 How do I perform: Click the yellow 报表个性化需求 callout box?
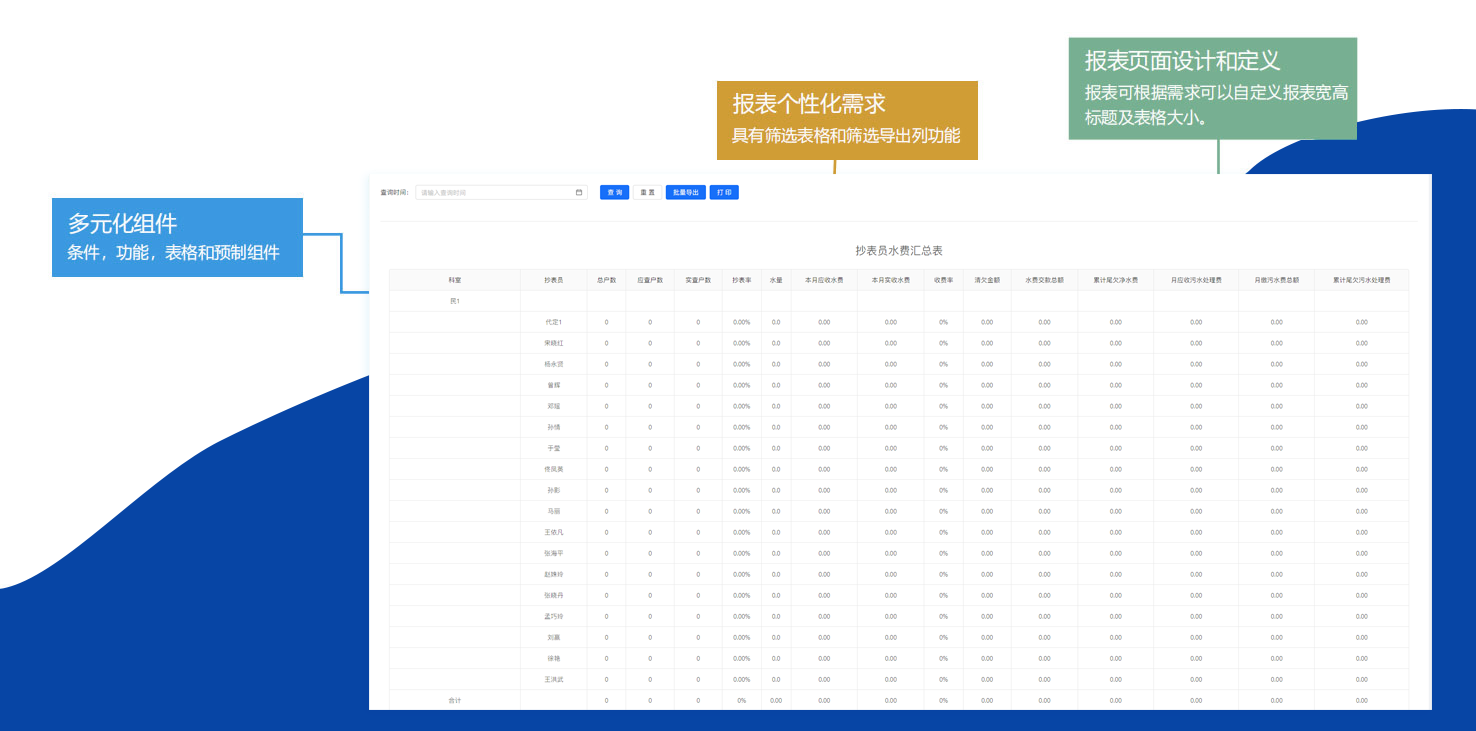point(846,120)
